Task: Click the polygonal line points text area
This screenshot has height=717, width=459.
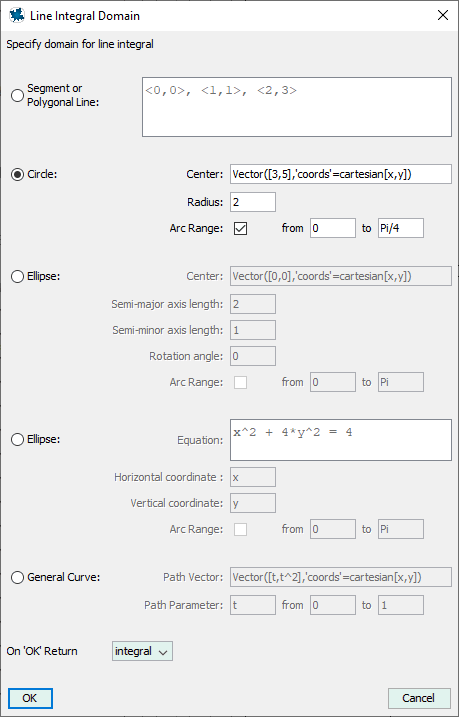Action: [297, 107]
